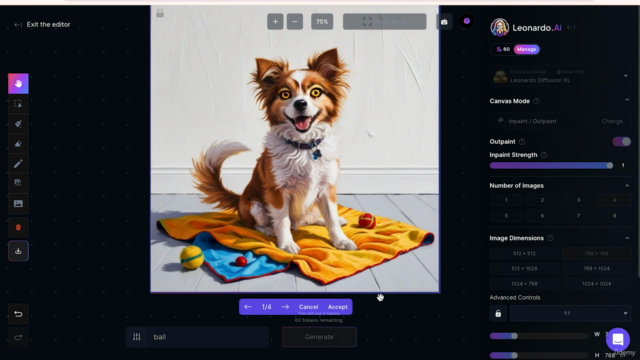Open the Leonardo Diffusion XL model dropdown
The image size is (640, 360).
(x=560, y=76)
